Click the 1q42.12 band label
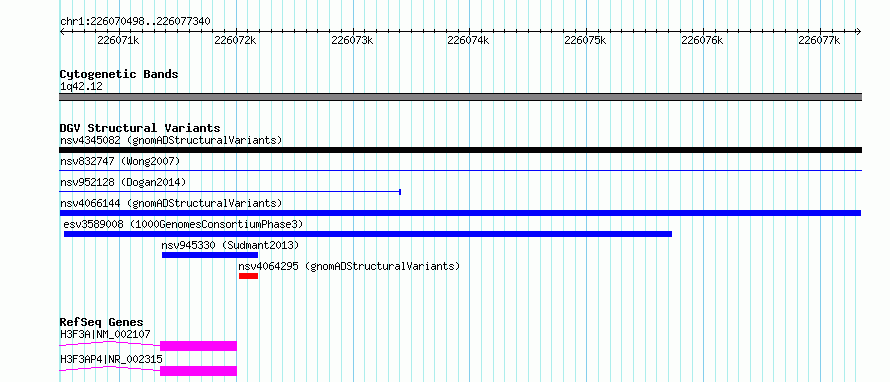Viewport: 890px width, 382px height. (x=81, y=86)
